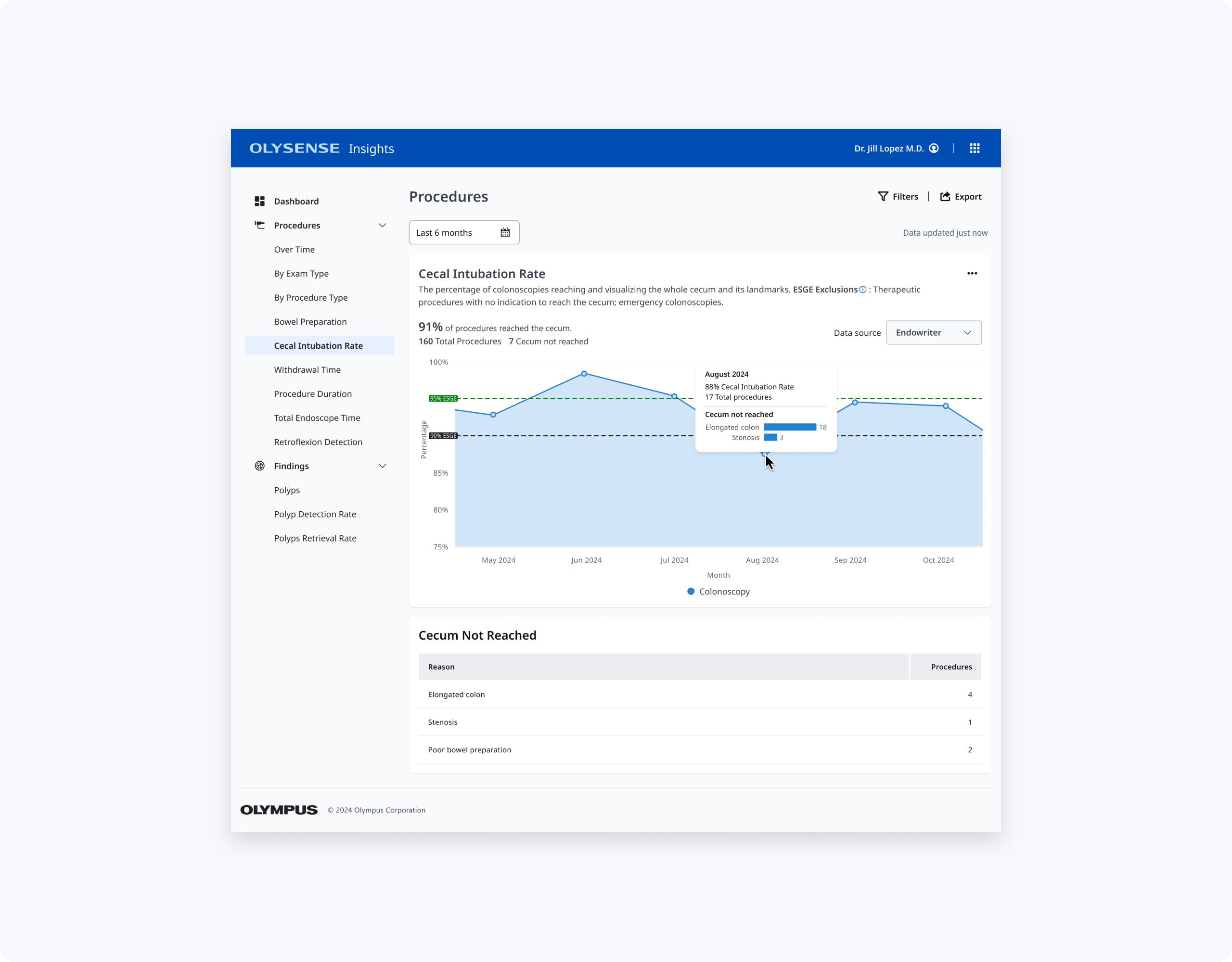Click the Findings section icon

pos(259,466)
